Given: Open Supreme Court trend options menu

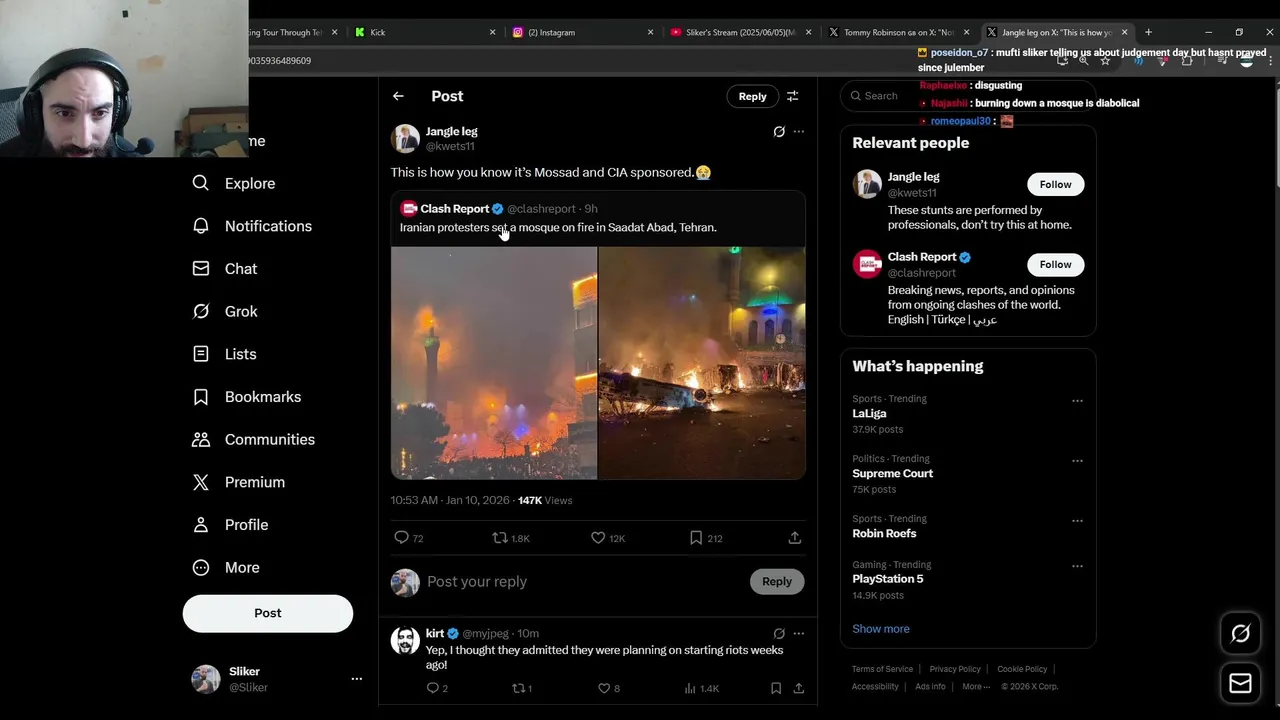Looking at the screenshot, I should (1077, 461).
